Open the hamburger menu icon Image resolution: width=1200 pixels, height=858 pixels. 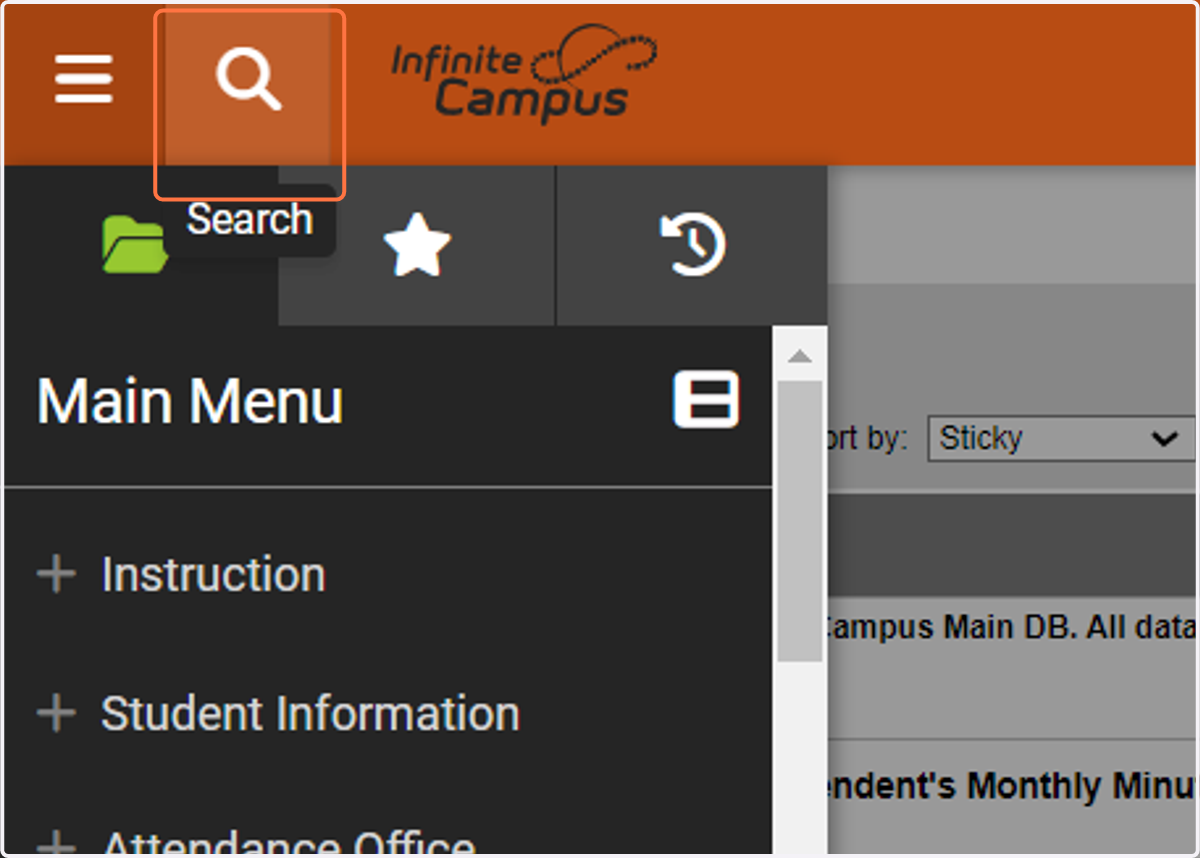point(83,79)
